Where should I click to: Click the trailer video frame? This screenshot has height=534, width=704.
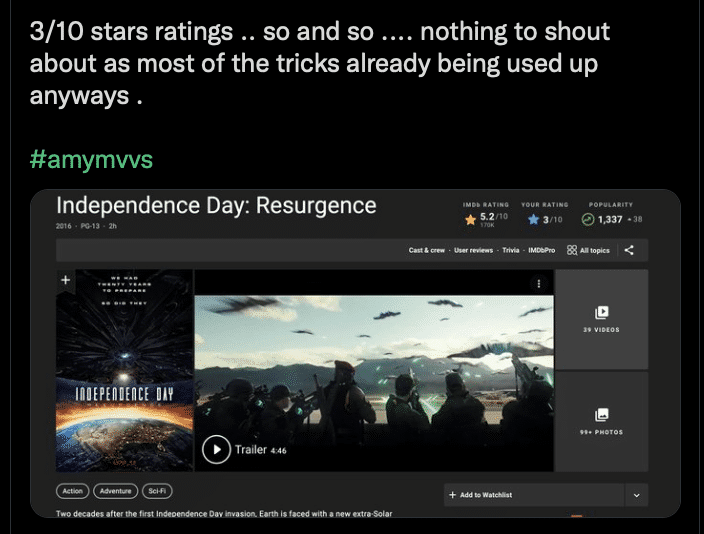click(x=374, y=371)
